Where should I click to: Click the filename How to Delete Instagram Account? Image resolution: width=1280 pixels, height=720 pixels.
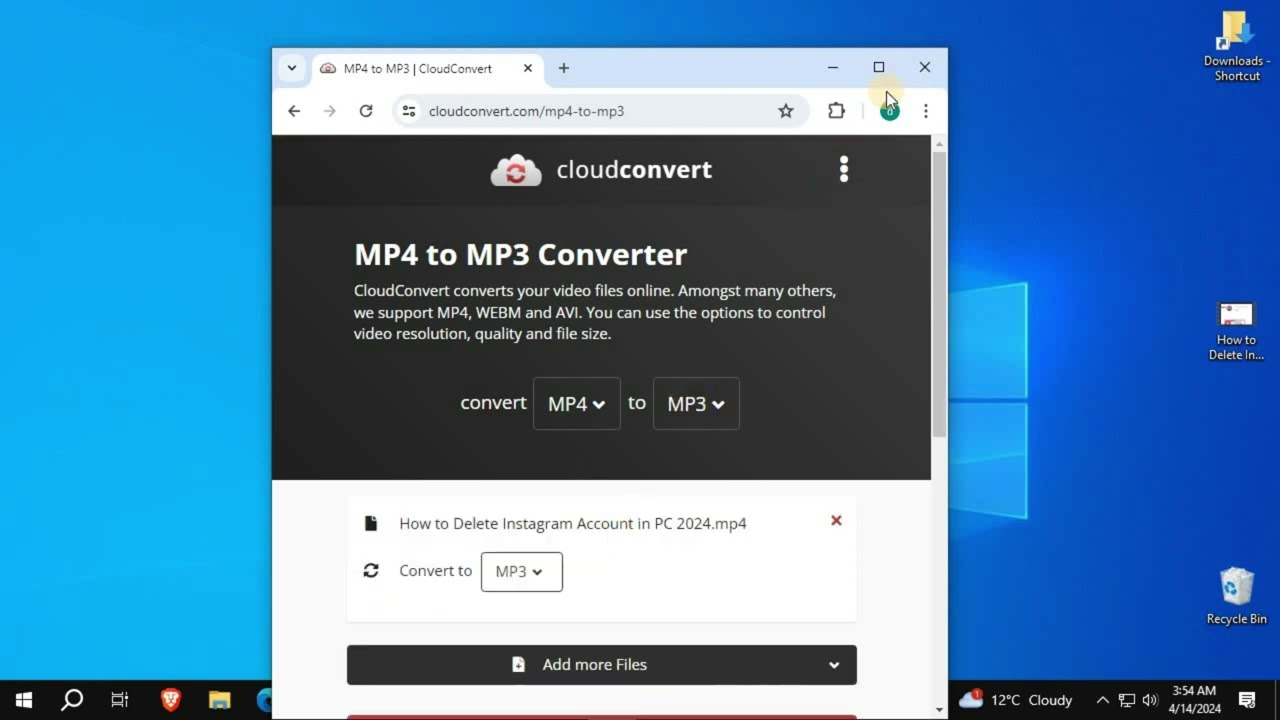[573, 523]
